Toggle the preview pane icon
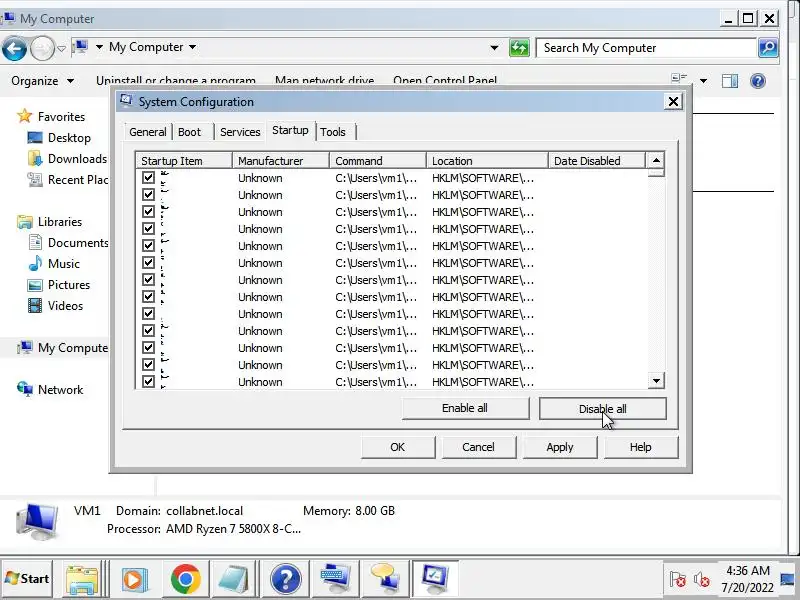 click(x=730, y=81)
